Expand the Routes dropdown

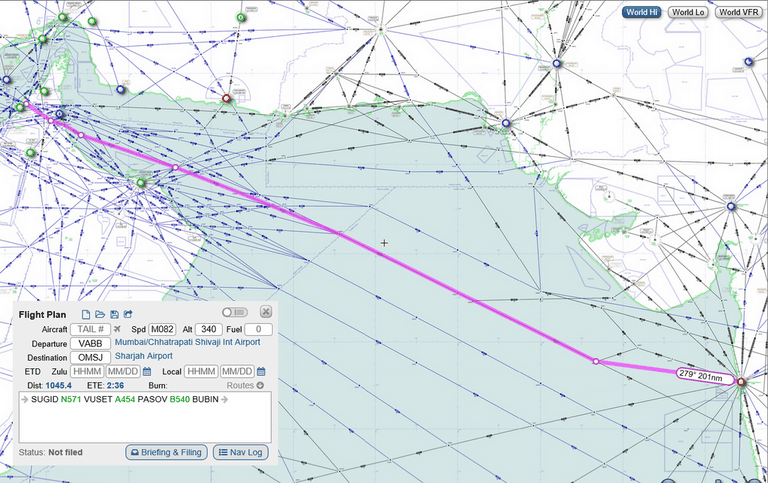pyautogui.click(x=245, y=386)
